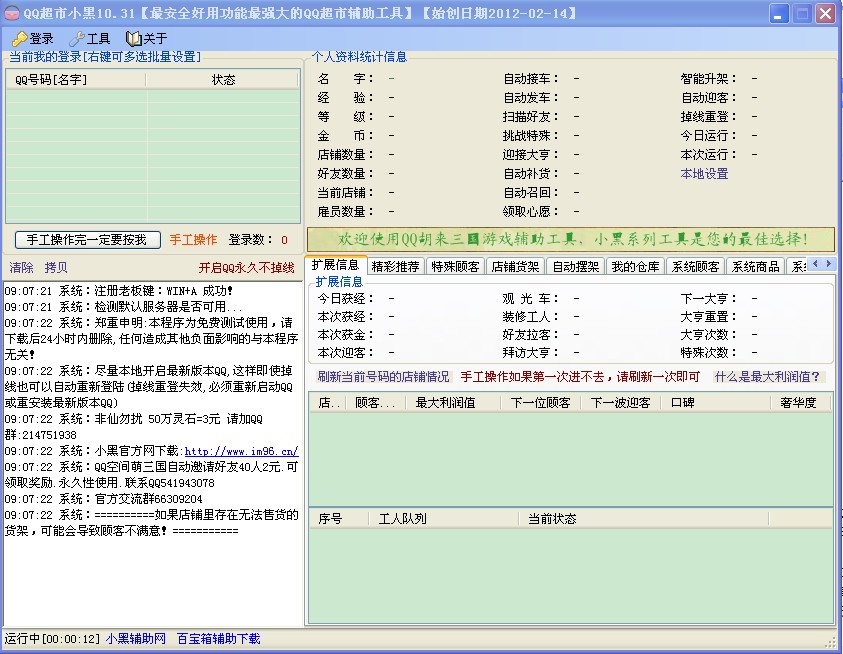Click the 最大利润值 column header
The image size is (843, 654).
click(455, 402)
